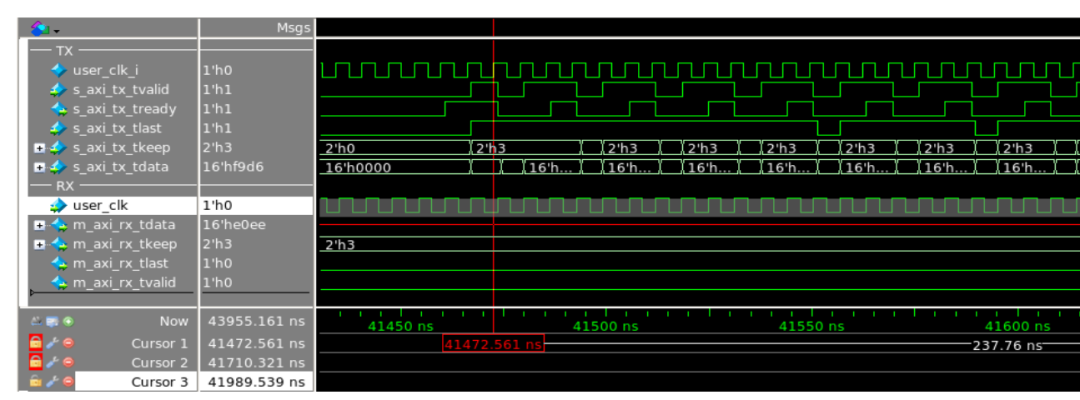The image size is (1080, 400).
Task: Click the red cursor time box in waveform
Action: (x=493, y=343)
